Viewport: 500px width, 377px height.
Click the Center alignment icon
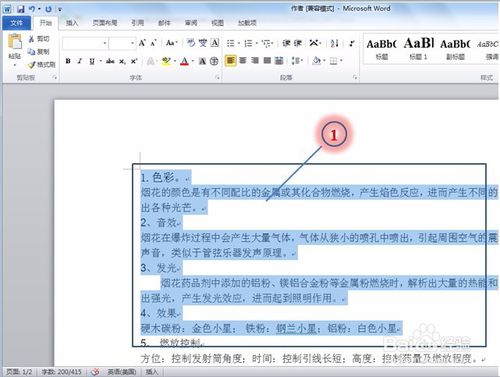pos(243,61)
